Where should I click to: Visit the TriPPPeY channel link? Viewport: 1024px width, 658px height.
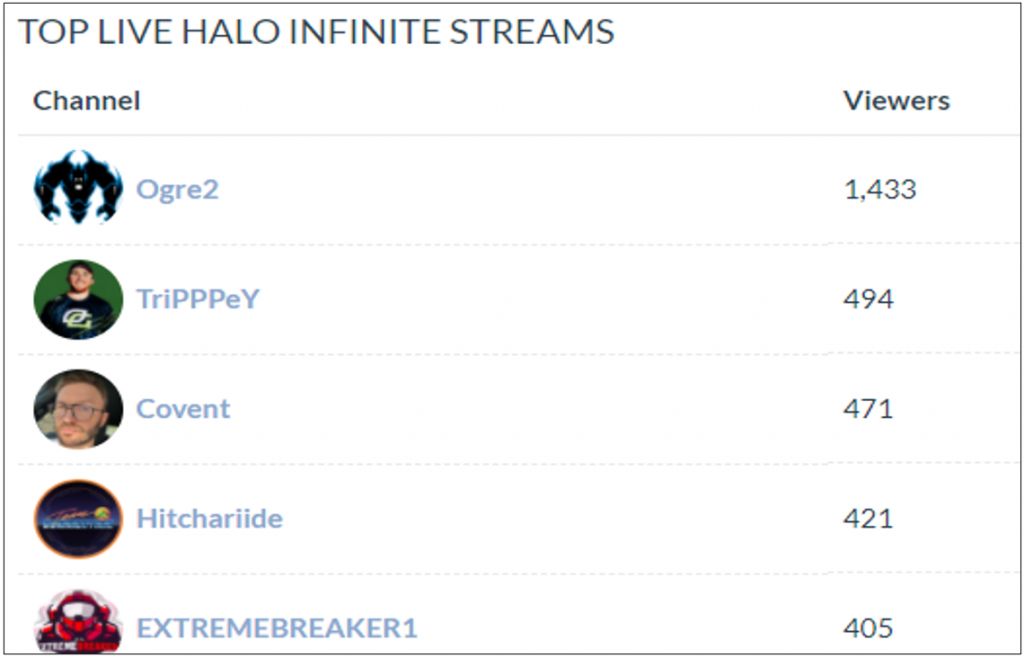coord(198,299)
